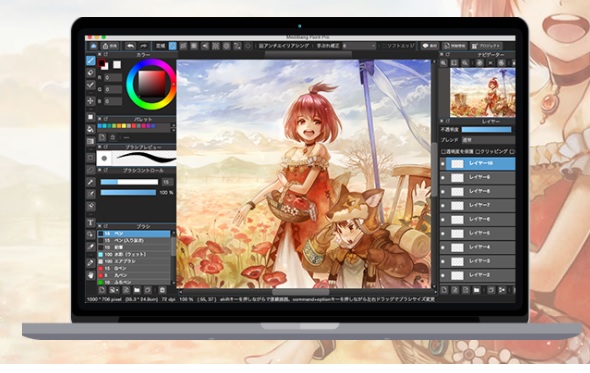Image resolution: width=590 pixels, height=373 pixels.
Task: Click the layer 不透明度 opacity slider
Action: click(487, 129)
